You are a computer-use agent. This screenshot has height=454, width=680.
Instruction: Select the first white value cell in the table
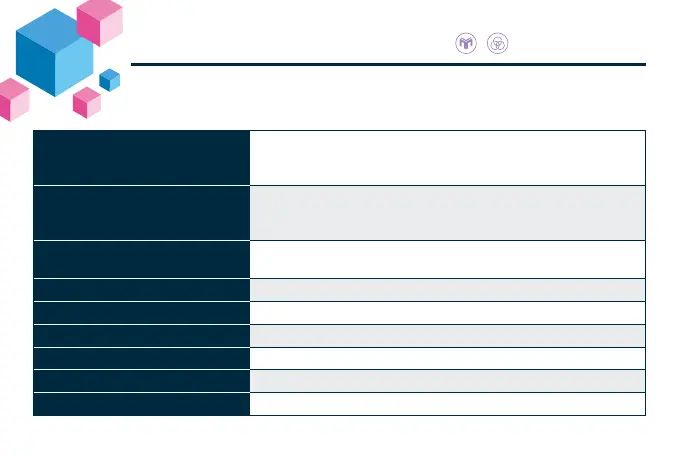447,157
